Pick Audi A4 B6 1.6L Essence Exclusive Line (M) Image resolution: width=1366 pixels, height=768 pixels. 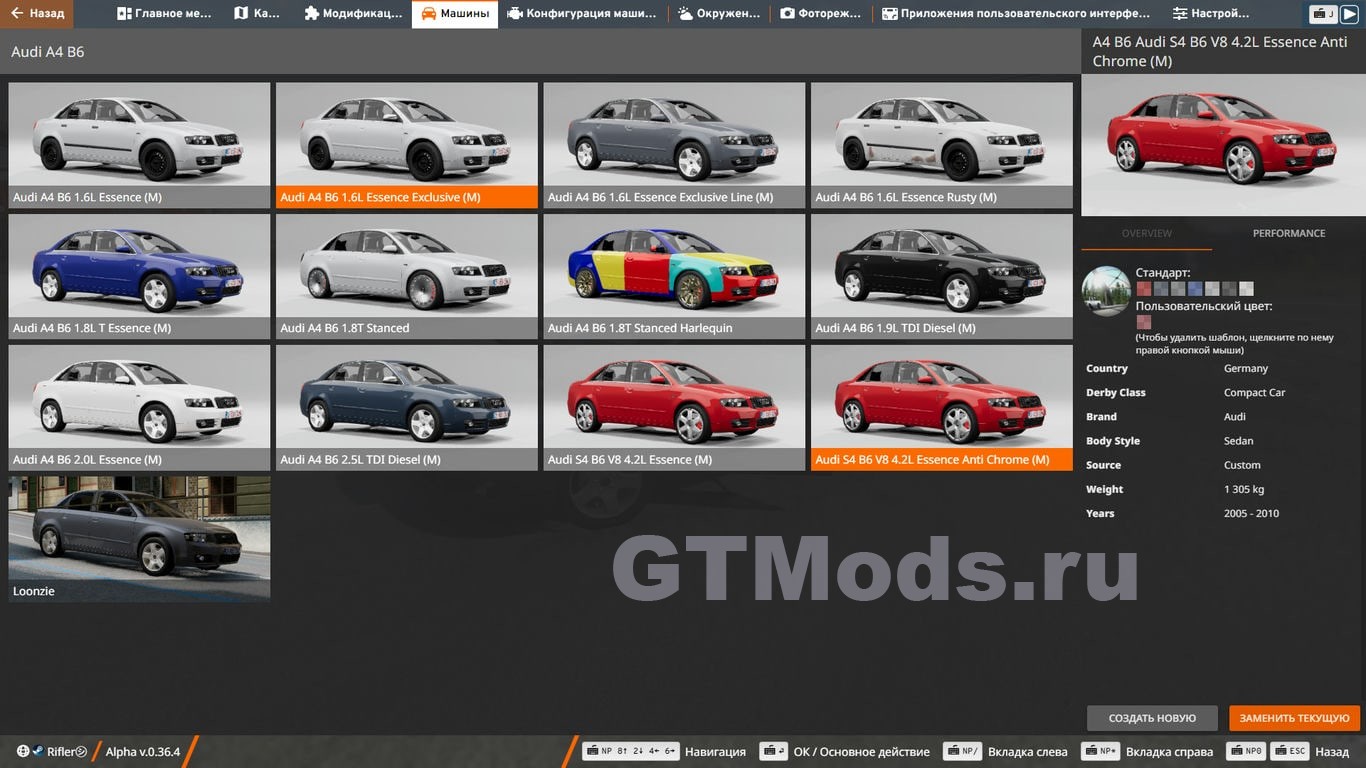point(674,145)
